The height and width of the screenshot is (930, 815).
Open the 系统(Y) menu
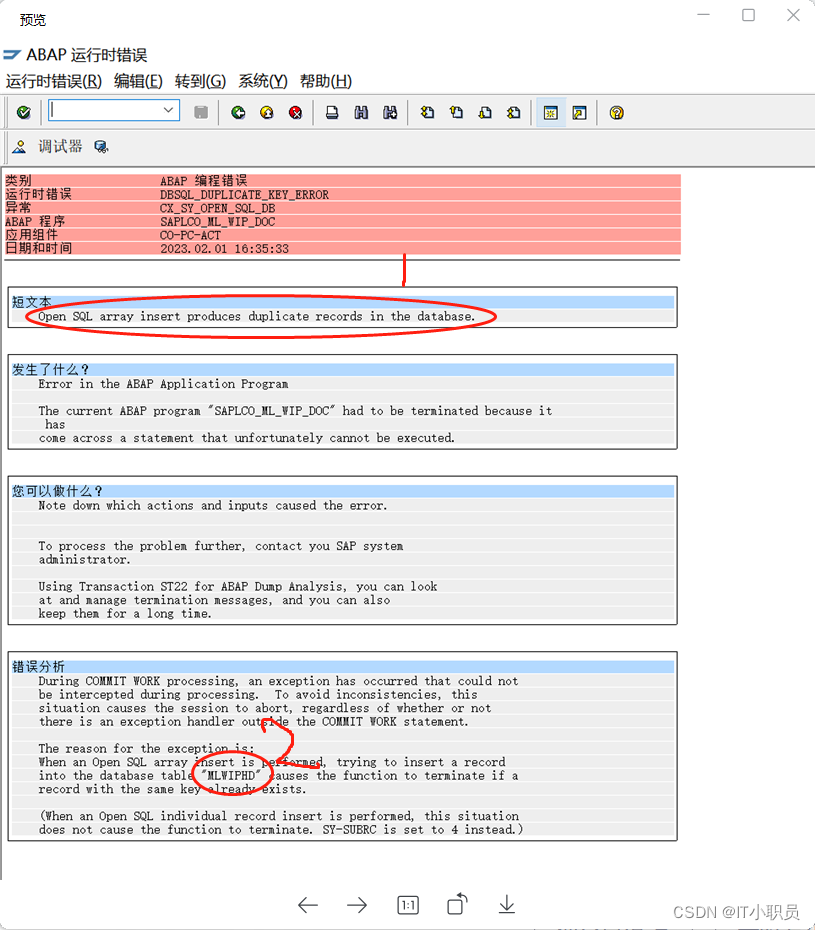(x=263, y=81)
